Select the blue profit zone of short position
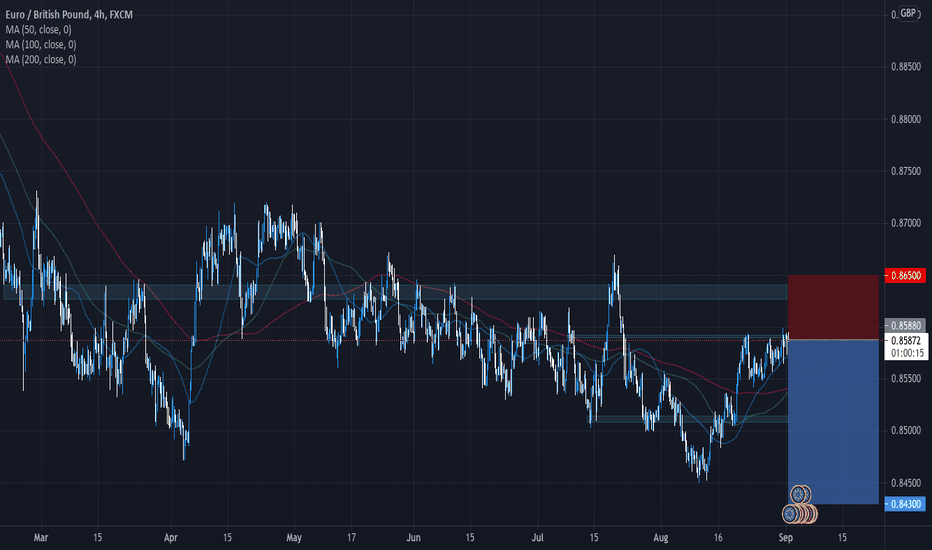932x550 pixels. pyautogui.click(x=833, y=422)
